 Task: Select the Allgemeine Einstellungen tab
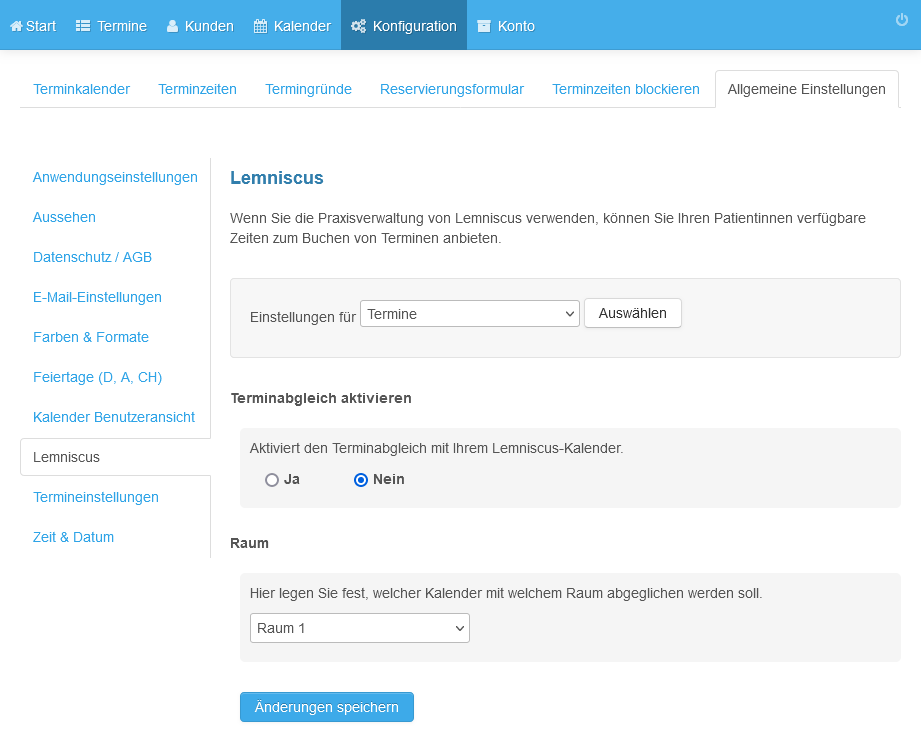[x=806, y=89]
